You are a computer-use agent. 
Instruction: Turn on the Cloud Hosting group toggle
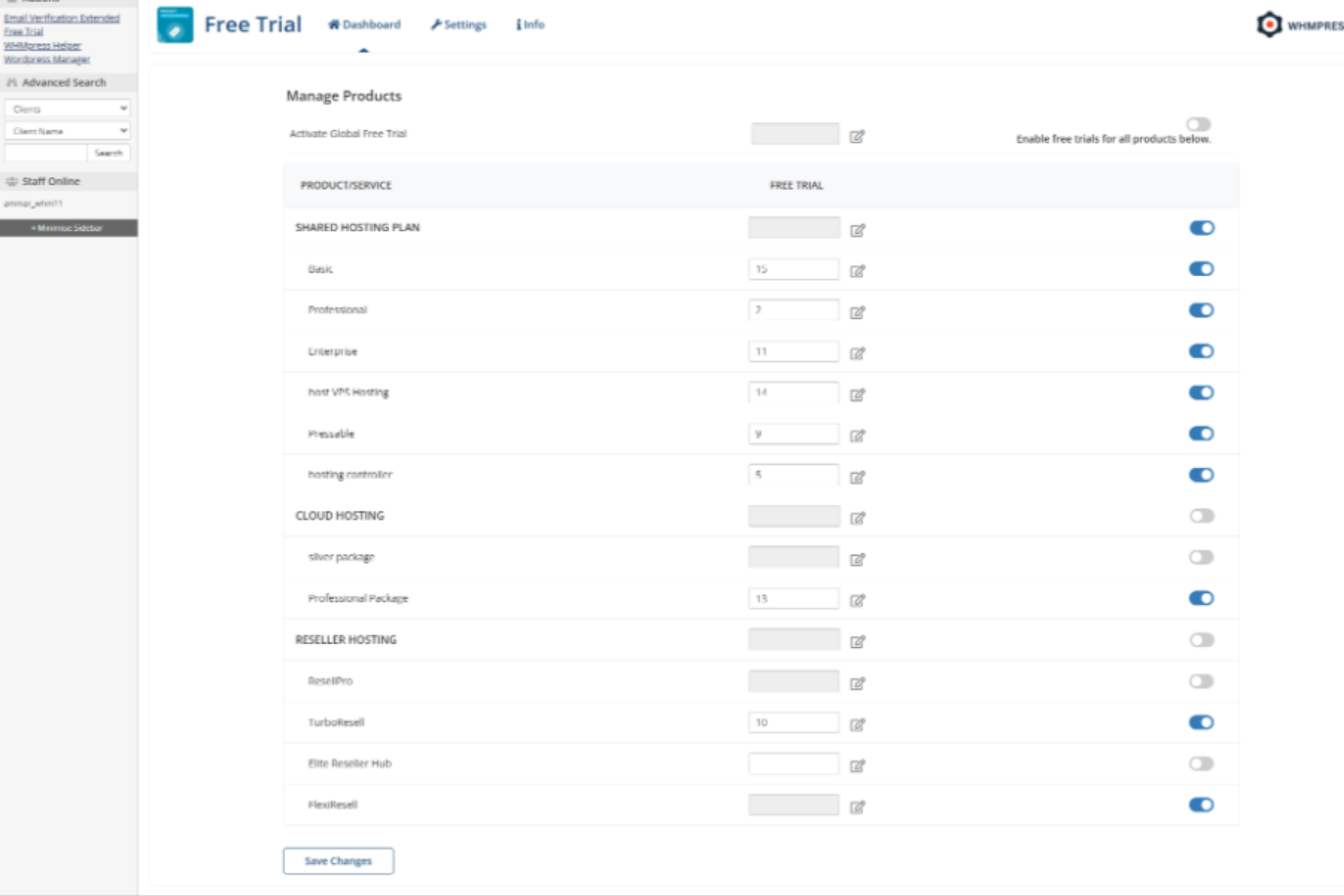point(1201,515)
